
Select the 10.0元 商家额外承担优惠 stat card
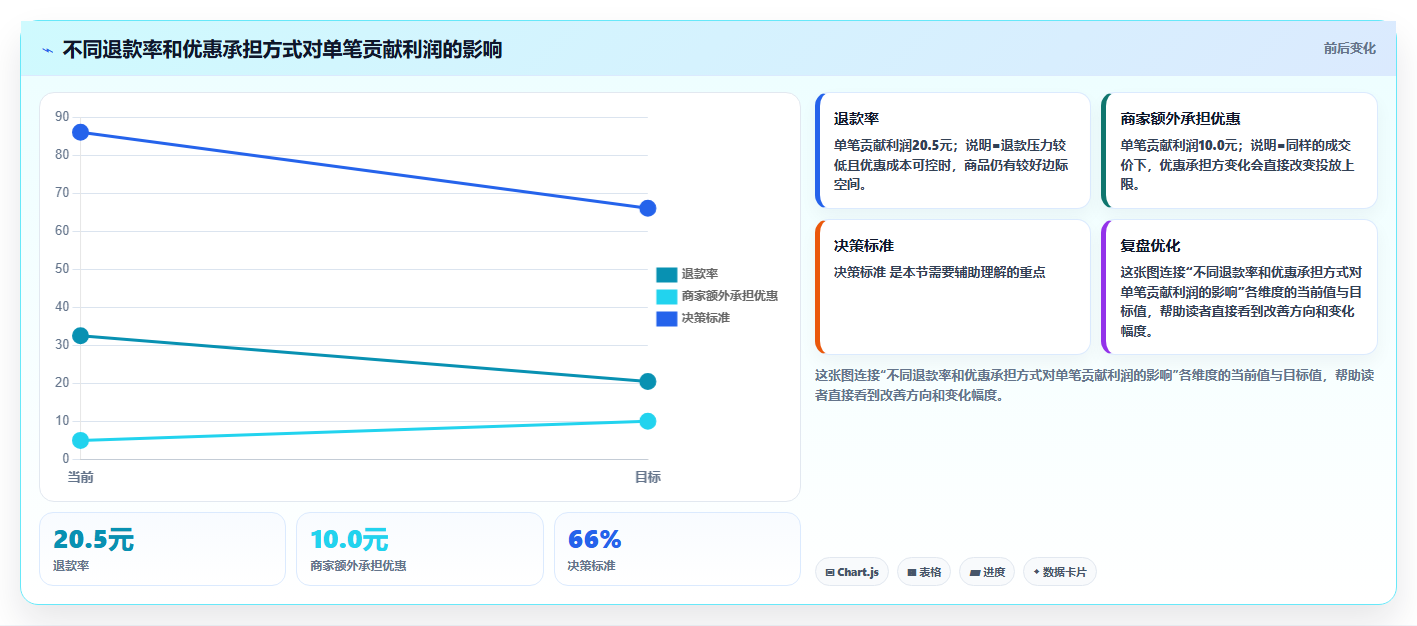tap(420, 549)
